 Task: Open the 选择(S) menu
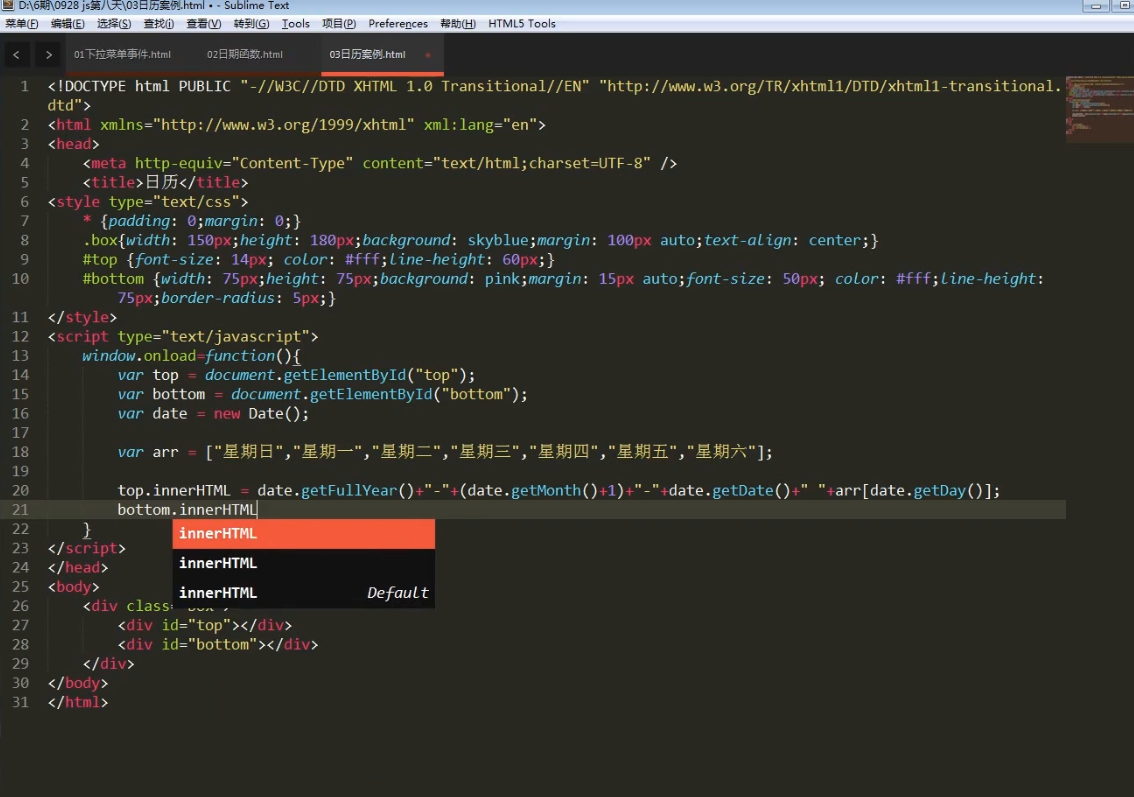(x=114, y=23)
